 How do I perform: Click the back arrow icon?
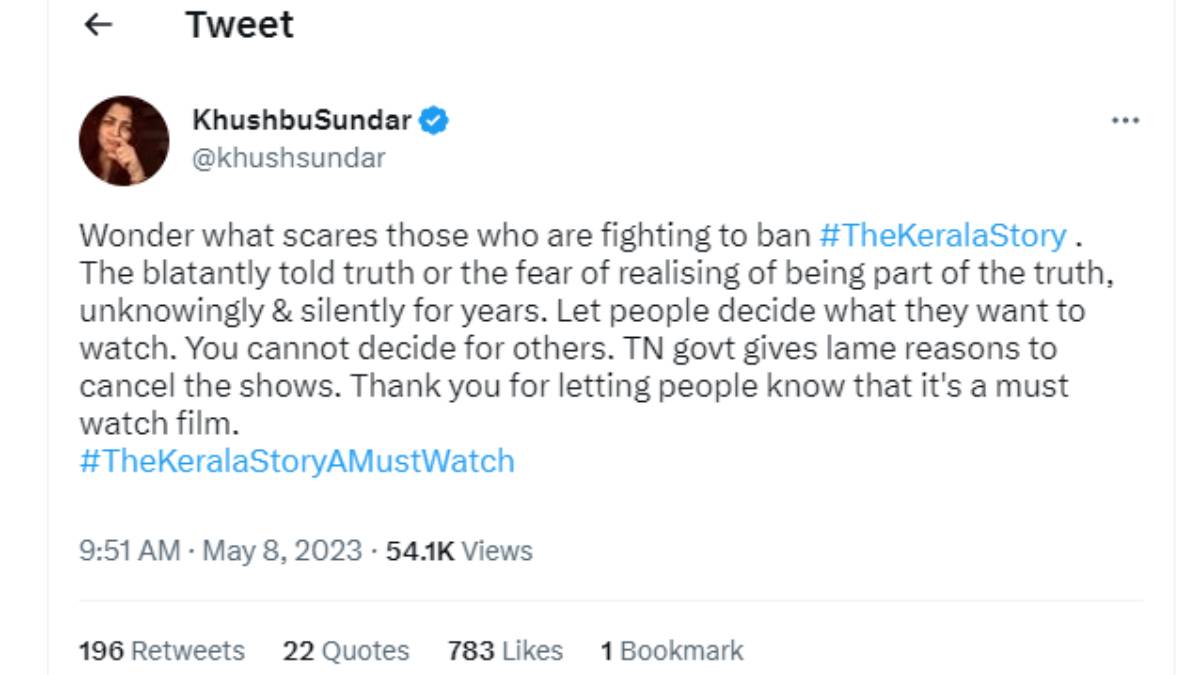point(98,26)
